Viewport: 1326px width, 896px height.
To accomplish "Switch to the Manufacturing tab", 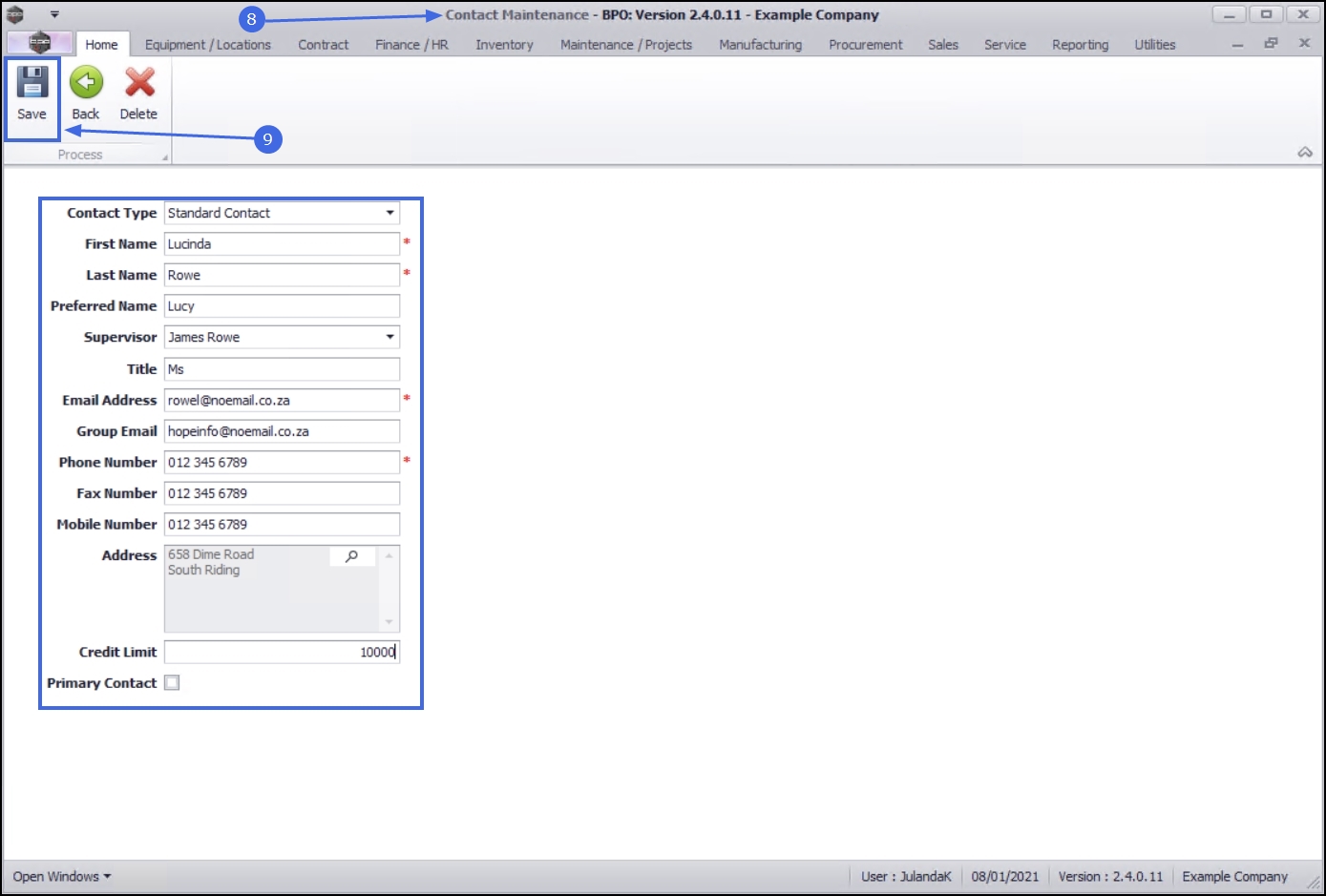I will 760,44.
